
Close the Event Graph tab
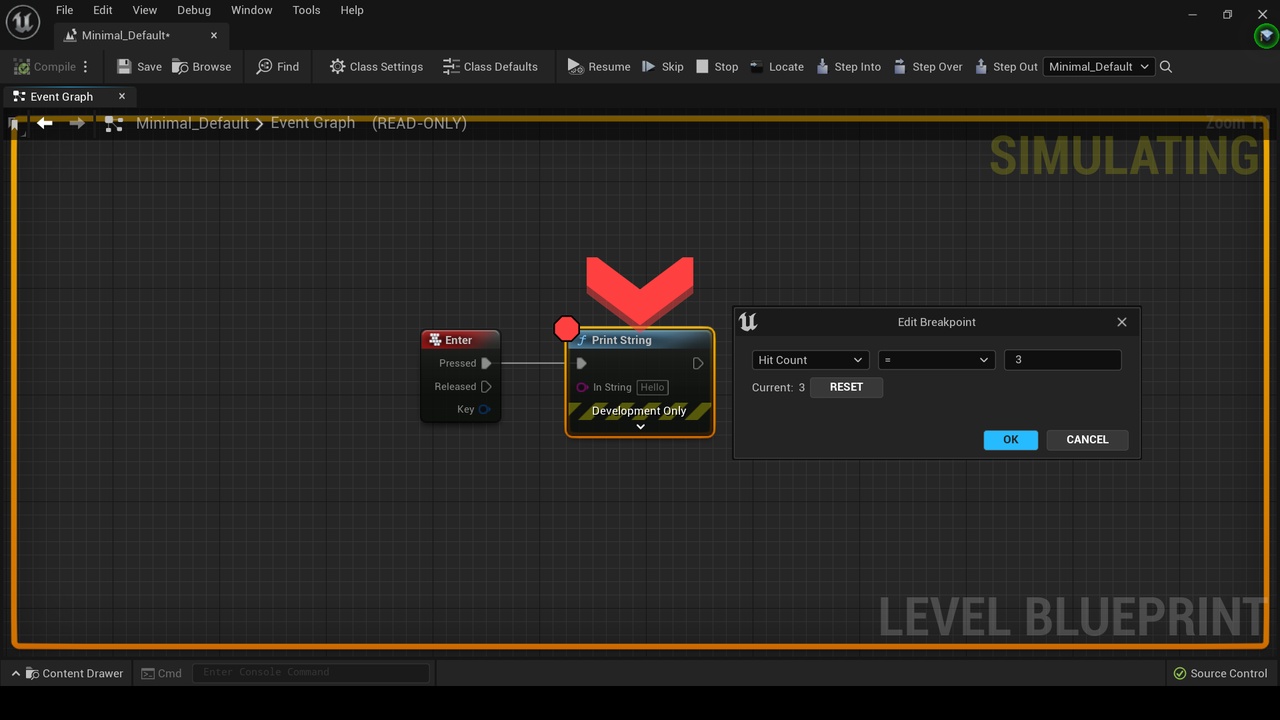(x=122, y=97)
